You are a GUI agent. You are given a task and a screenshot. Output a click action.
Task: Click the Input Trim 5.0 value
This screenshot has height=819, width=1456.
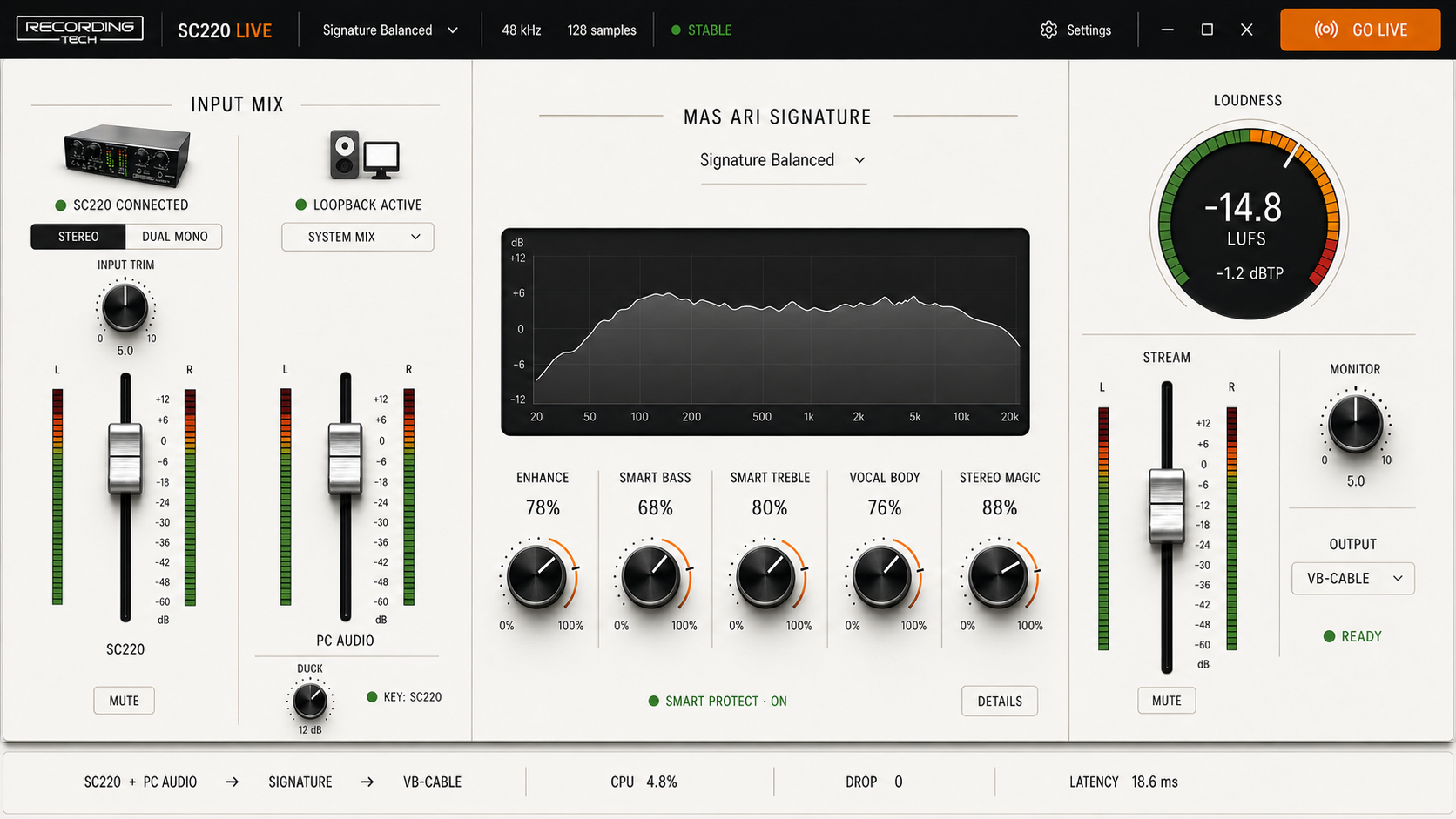click(x=125, y=351)
